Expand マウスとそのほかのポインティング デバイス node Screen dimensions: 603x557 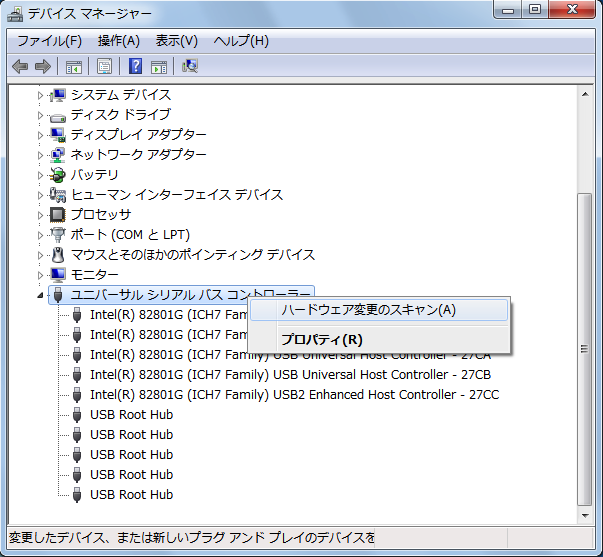(40, 255)
